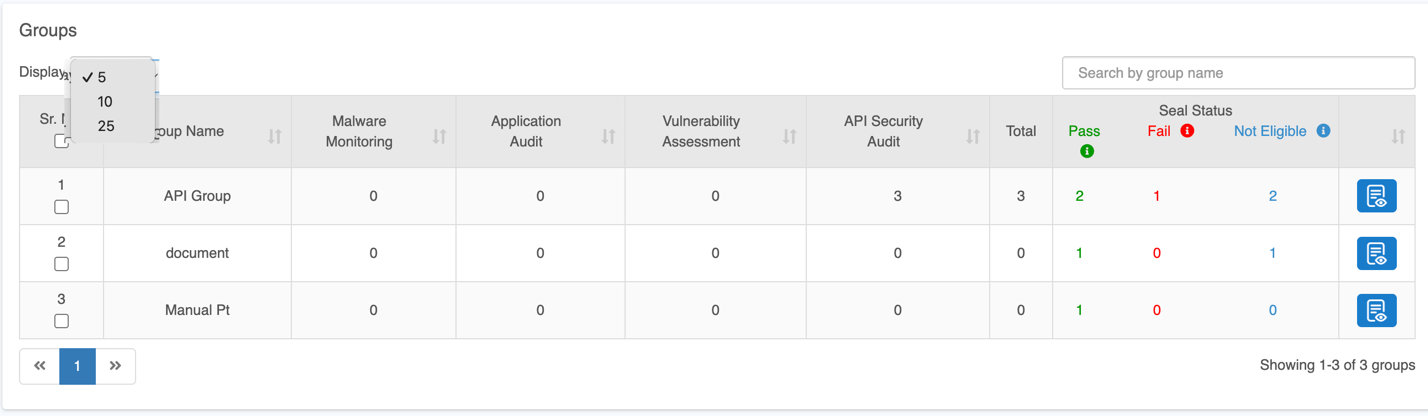Image resolution: width=1428 pixels, height=416 pixels.
Task: Click the Search by group name field
Action: (1238, 73)
